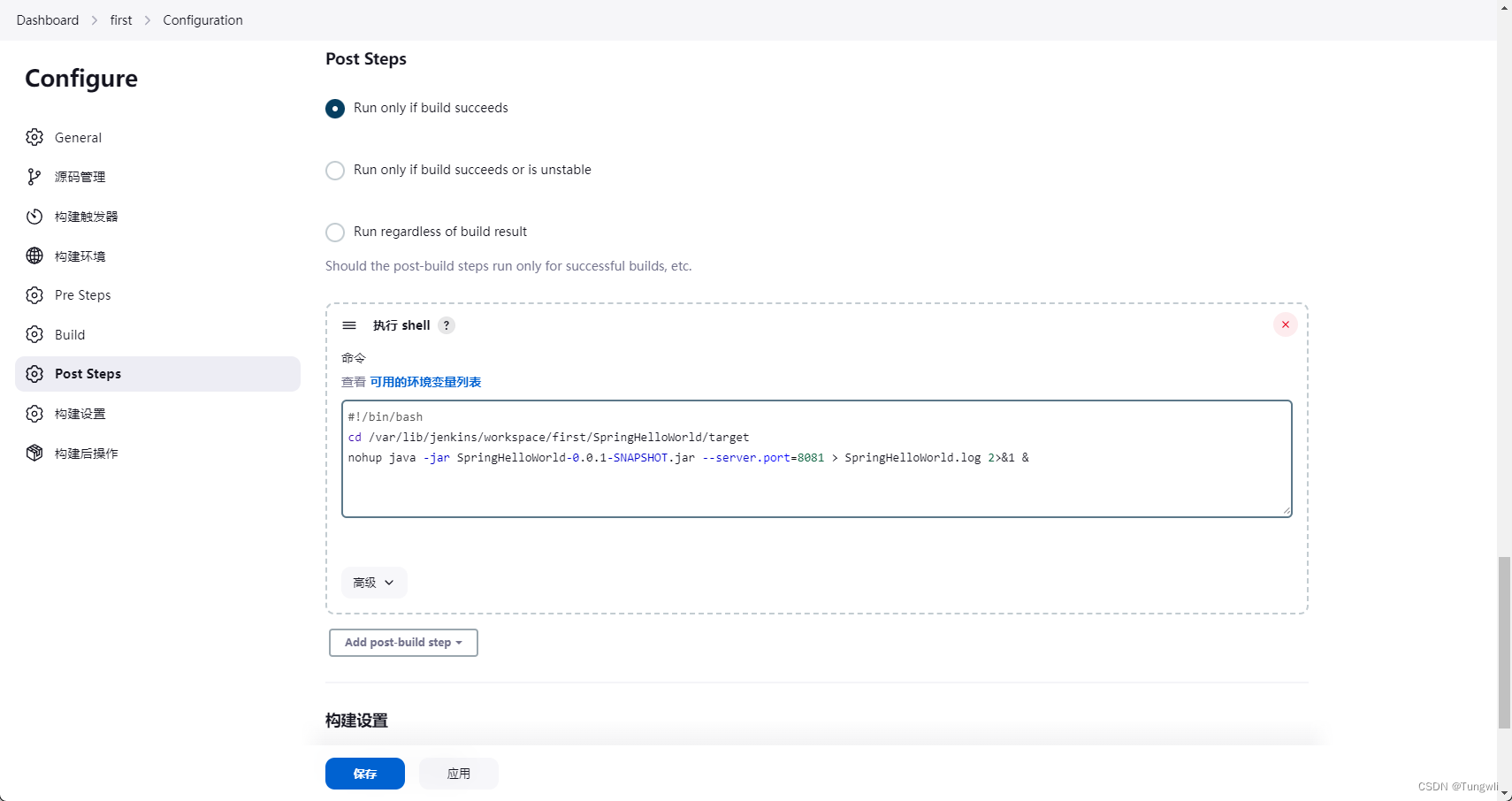Click the build triggers clock icon

point(34,217)
